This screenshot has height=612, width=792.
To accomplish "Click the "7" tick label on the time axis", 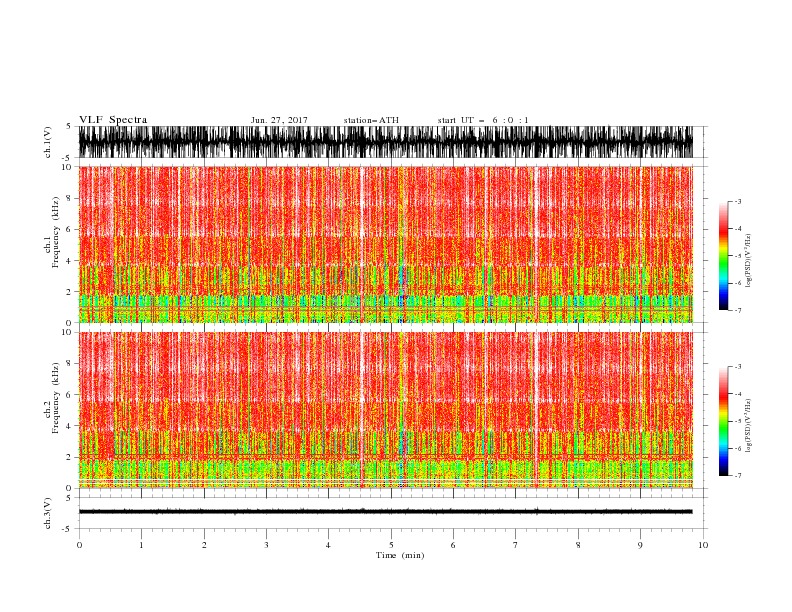I will 516,545.
